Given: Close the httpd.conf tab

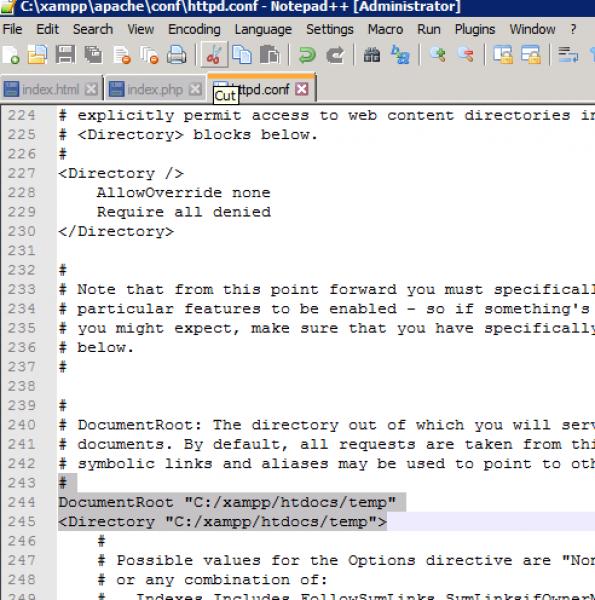Looking at the screenshot, I should pyautogui.click(x=302, y=89).
